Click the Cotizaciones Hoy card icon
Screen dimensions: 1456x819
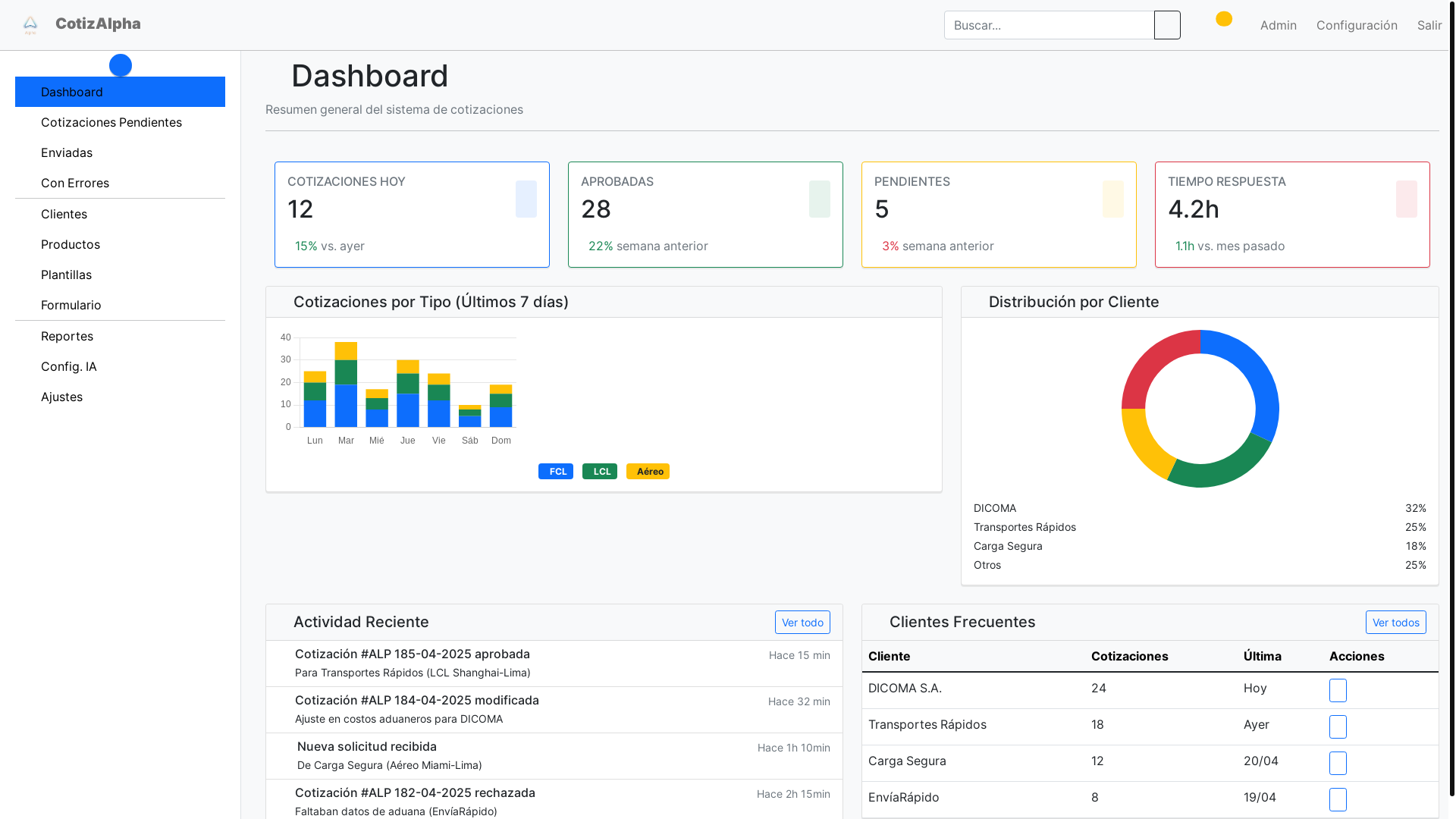(526, 199)
